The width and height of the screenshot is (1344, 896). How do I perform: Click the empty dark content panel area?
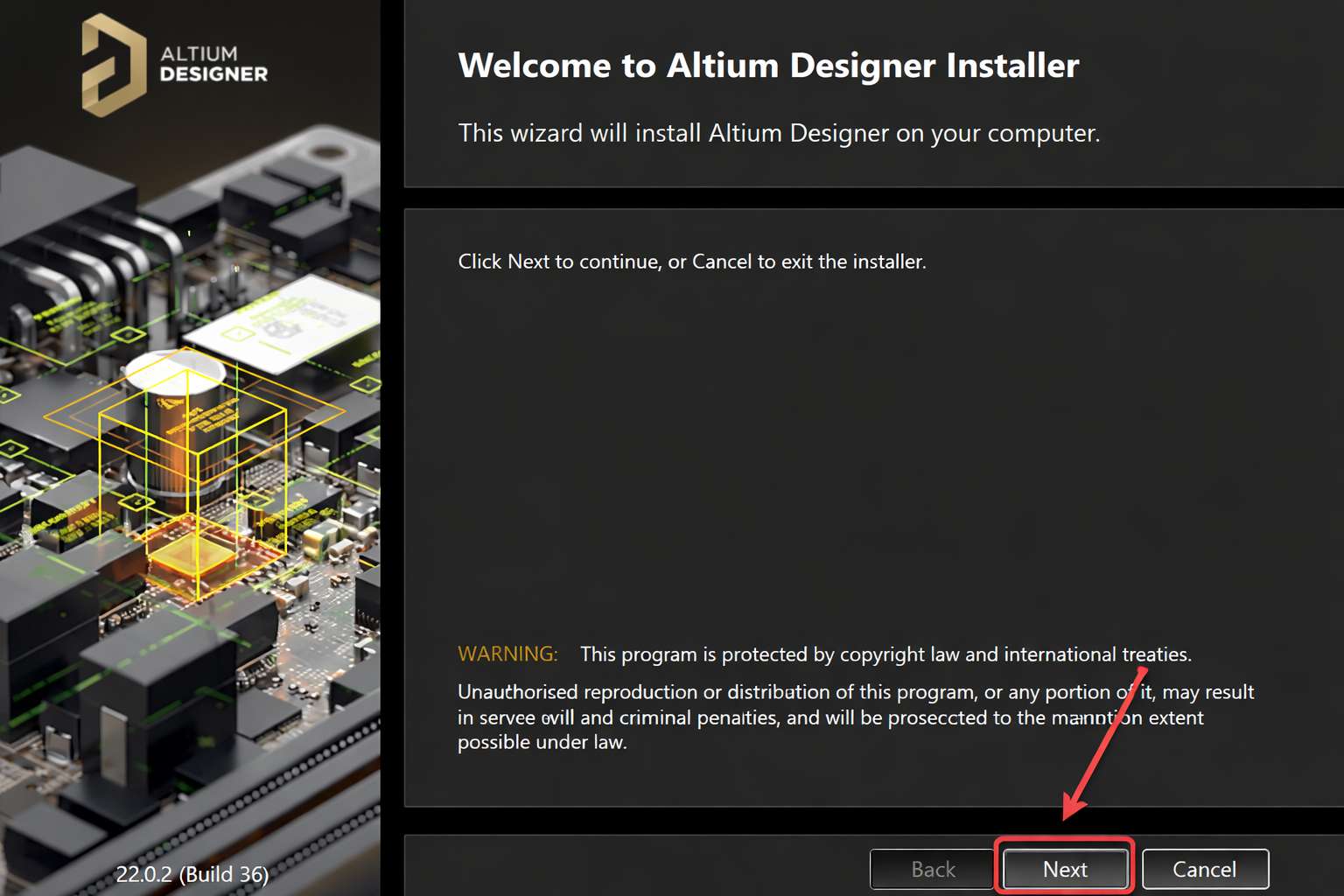pos(873,455)
